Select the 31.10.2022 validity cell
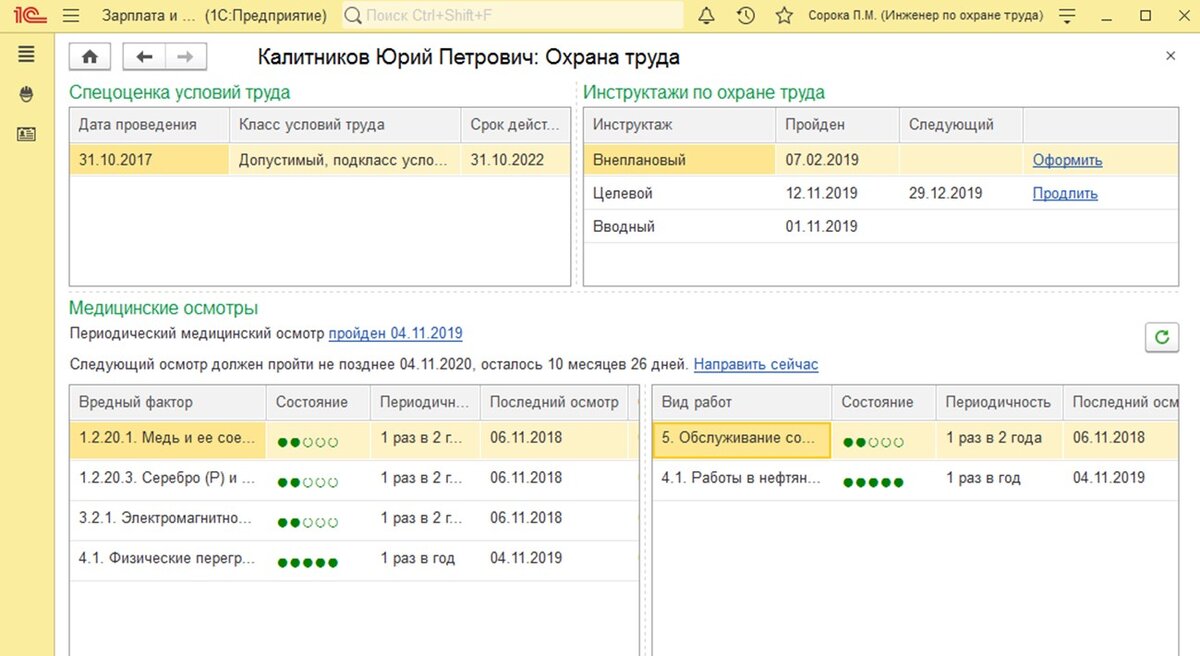1200x656 pixels. (515, 159)
